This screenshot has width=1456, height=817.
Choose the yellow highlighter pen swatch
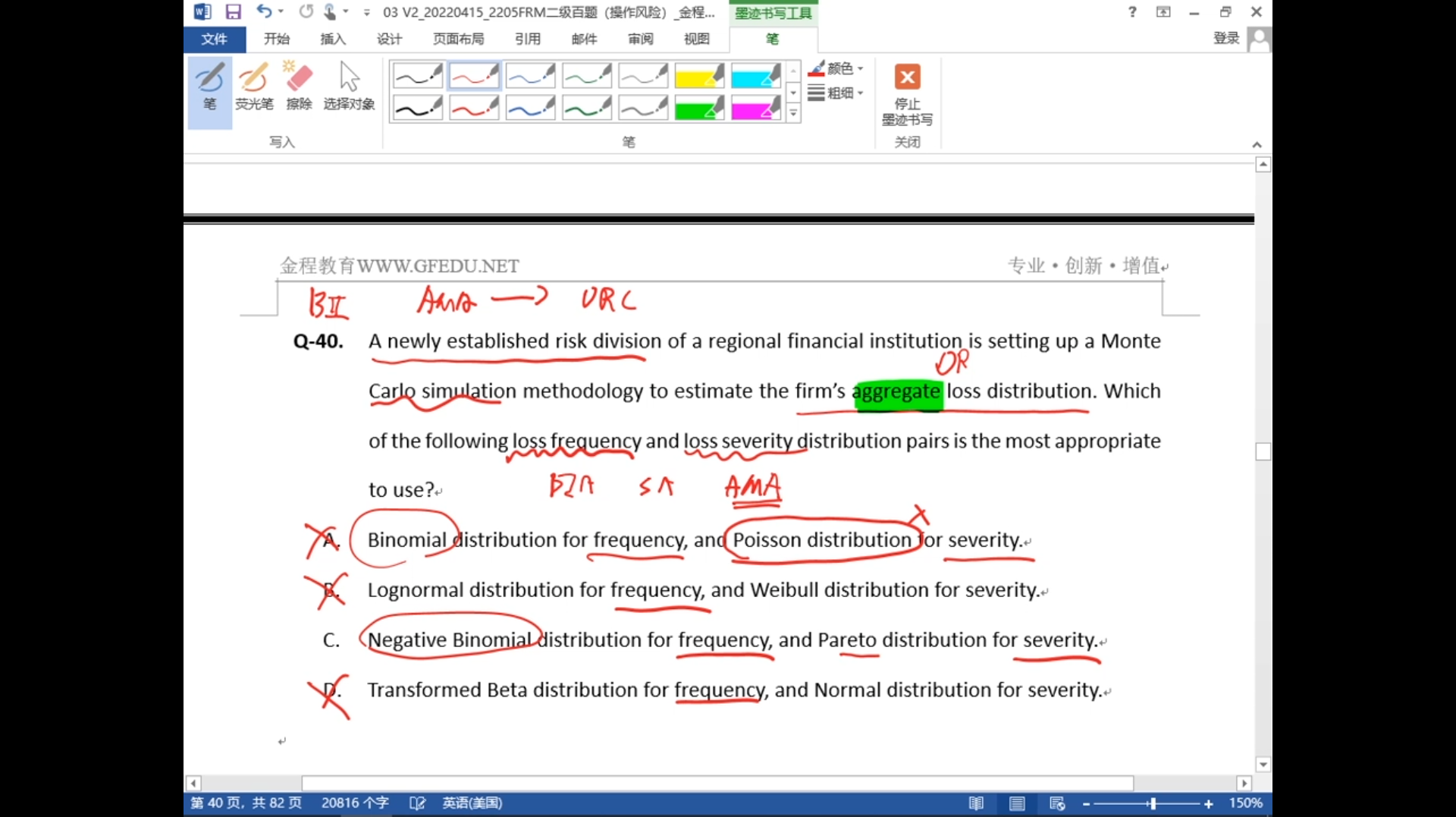pyautogui.click(x=698, y=77)
